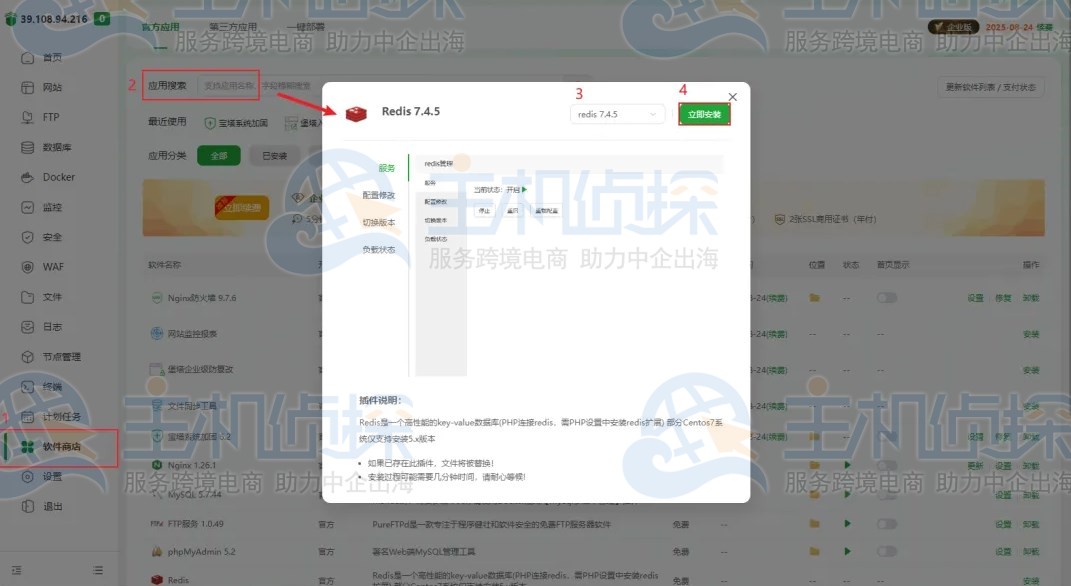Click the green running-status triangle for Nginx
This screenshot has height=586, width=1071.
(x=847, y=464)
